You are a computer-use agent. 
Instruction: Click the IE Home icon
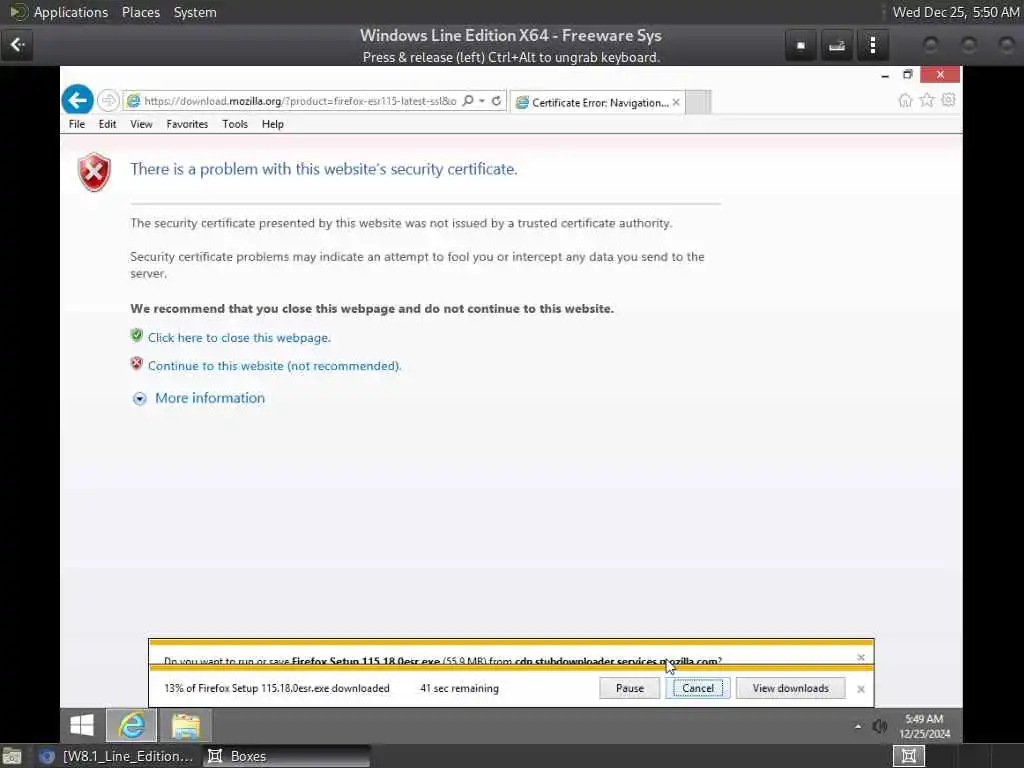905,100
